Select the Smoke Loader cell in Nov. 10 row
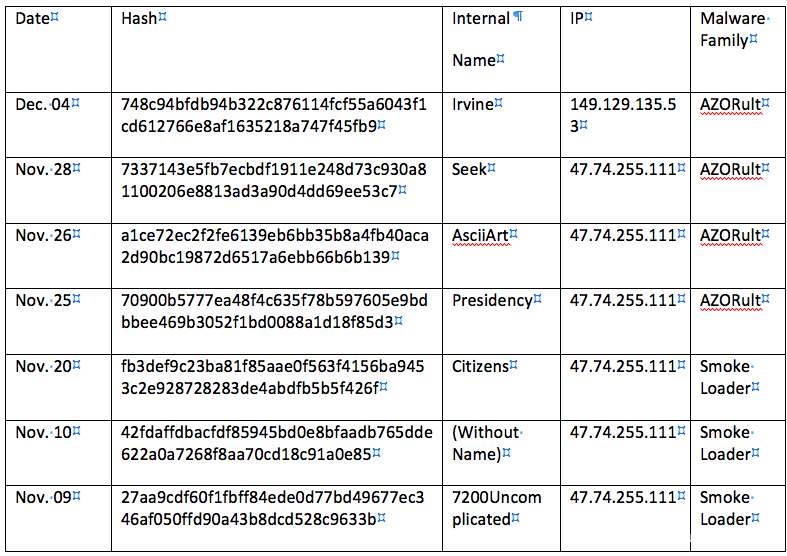Screen dimensions: 787x556 point(727,443)
